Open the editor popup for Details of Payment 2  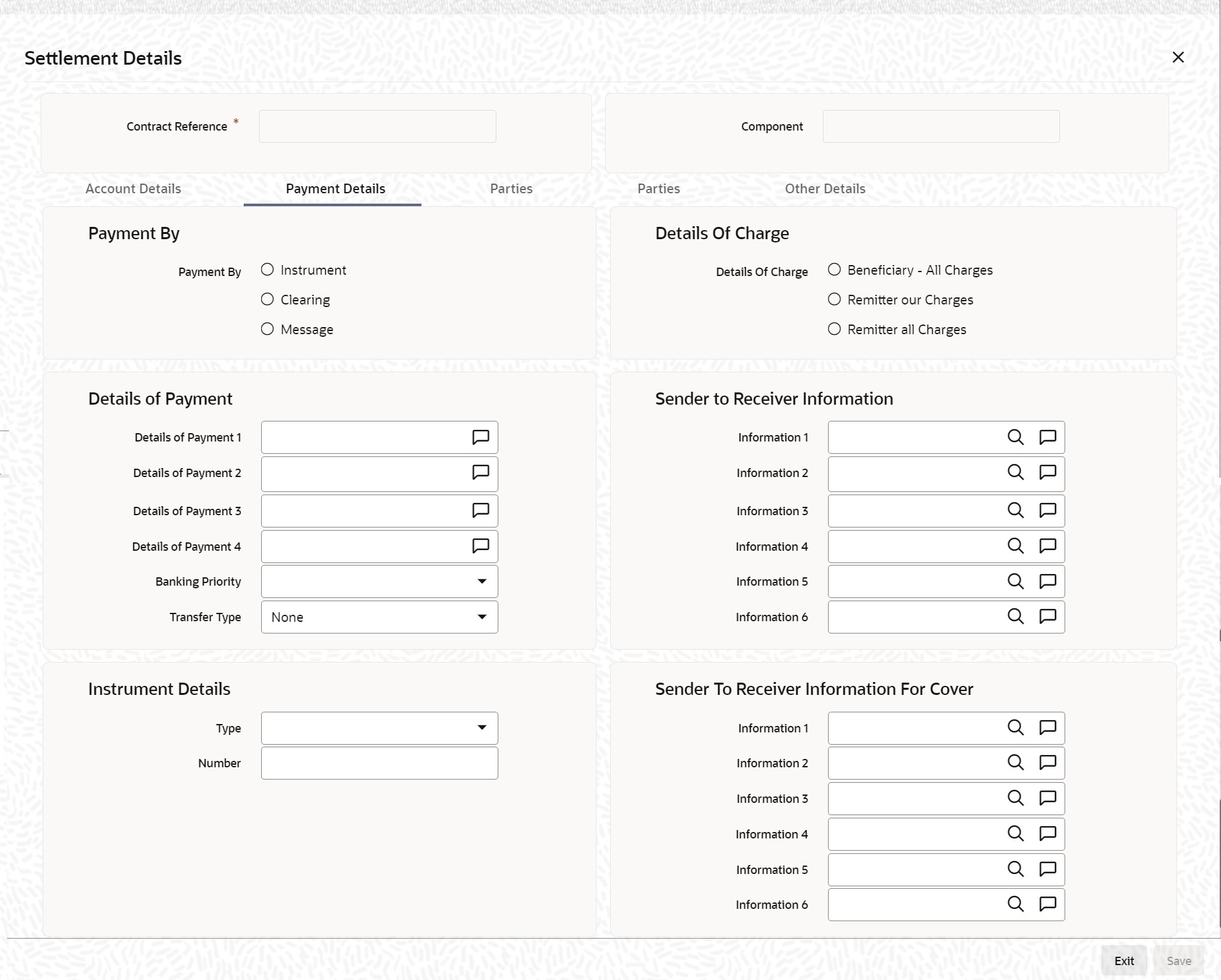coord(480,473)
